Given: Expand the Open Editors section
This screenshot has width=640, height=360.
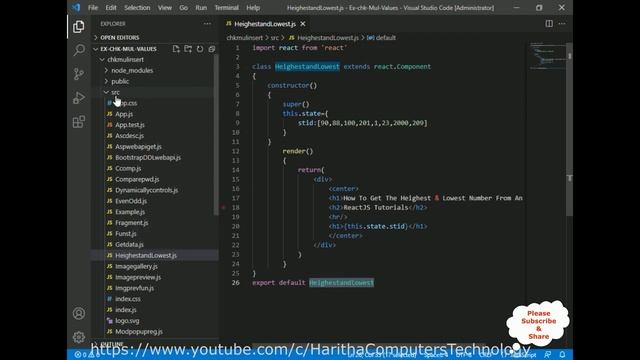Looking at the screenshot, I should [119, 38].
